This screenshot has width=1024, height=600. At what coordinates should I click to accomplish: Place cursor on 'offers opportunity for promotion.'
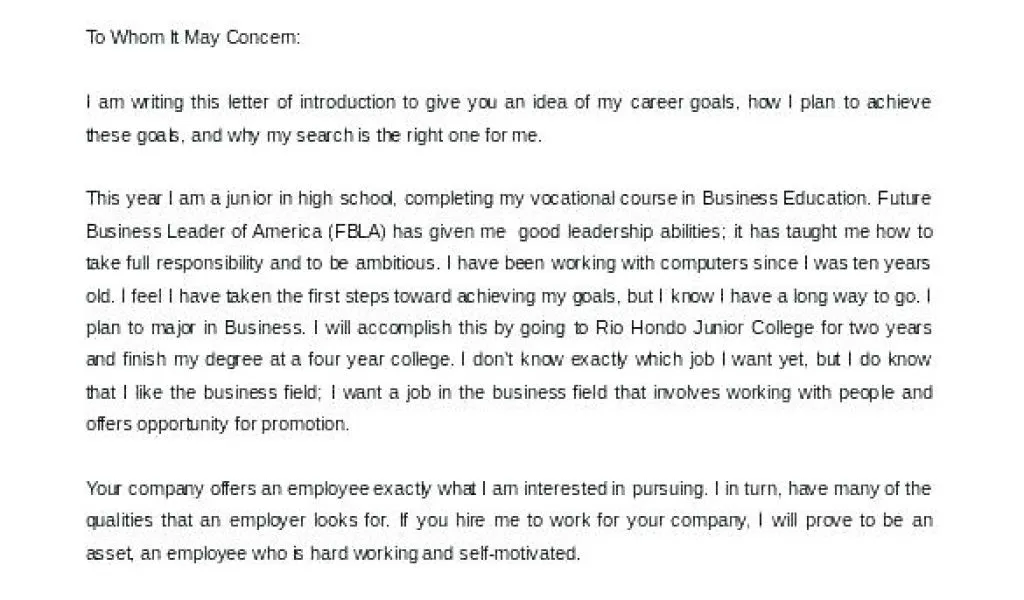coord(217,424)
